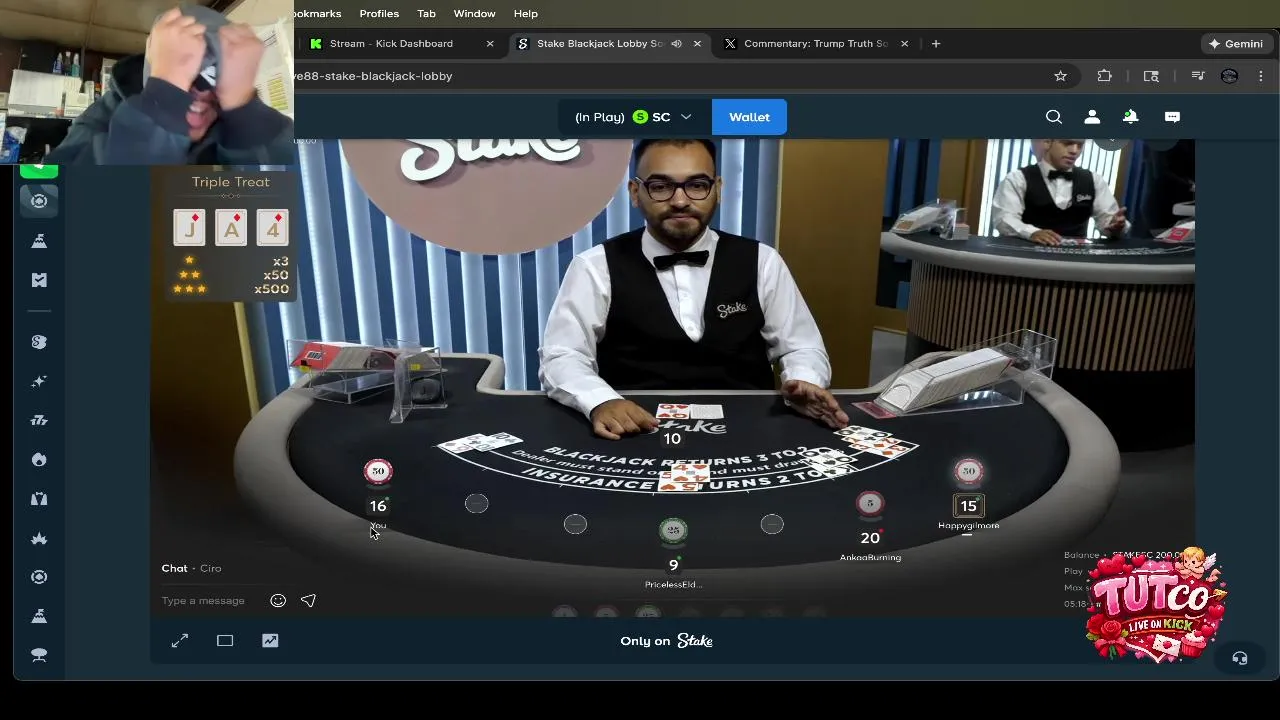The width and height of the screenshot is (1280, 720).
Task: Toggle fullscreen for the blackjack game
Action: 180,641
